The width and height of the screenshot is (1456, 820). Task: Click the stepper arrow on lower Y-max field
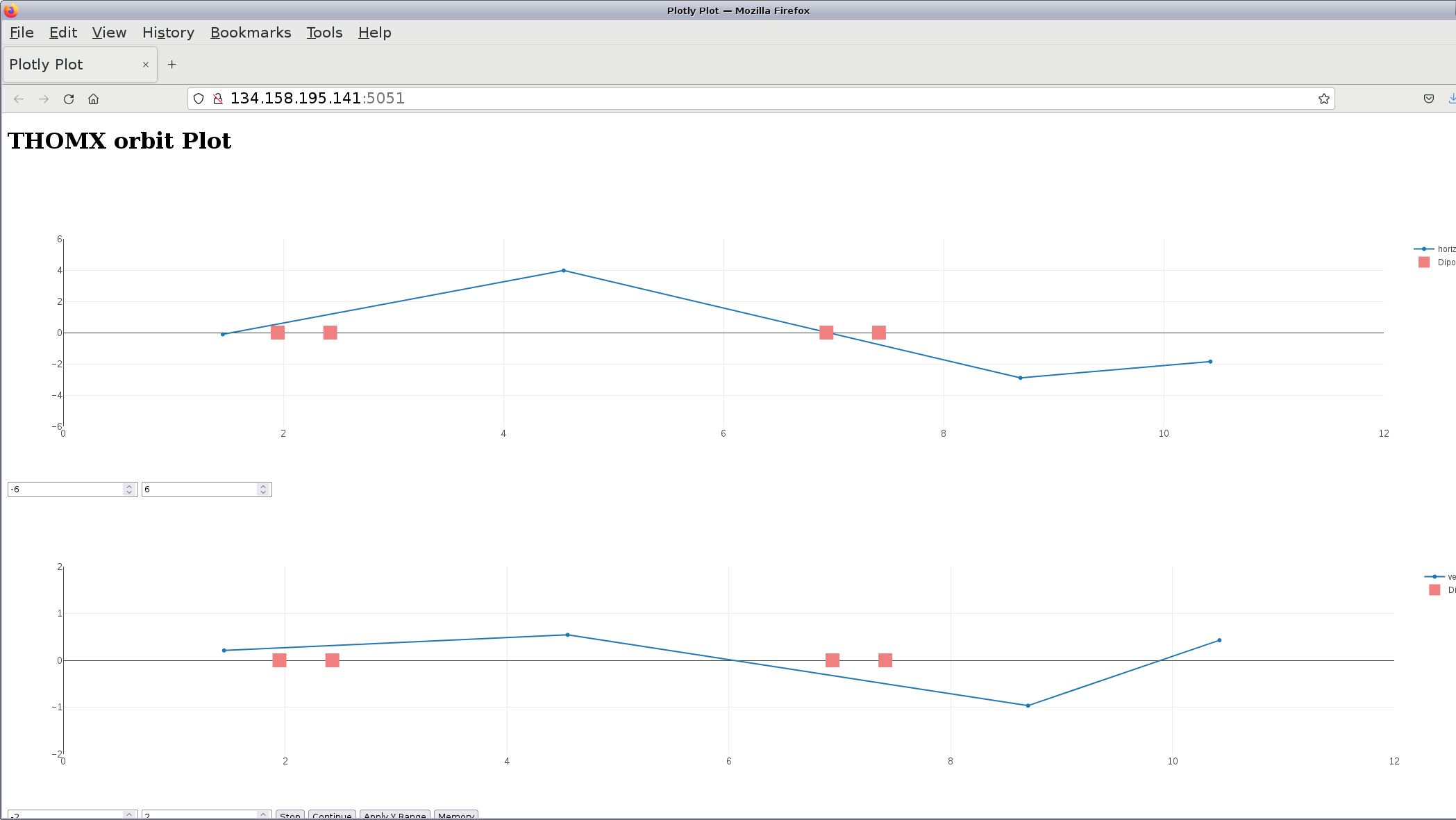(263, 814)
